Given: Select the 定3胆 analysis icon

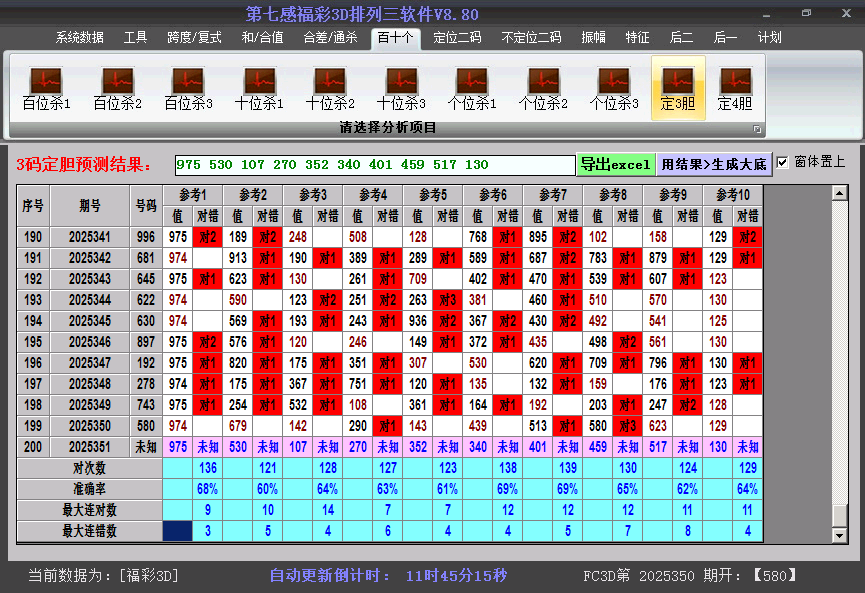Looking at the screenshot, I should [x=678, y=88].
